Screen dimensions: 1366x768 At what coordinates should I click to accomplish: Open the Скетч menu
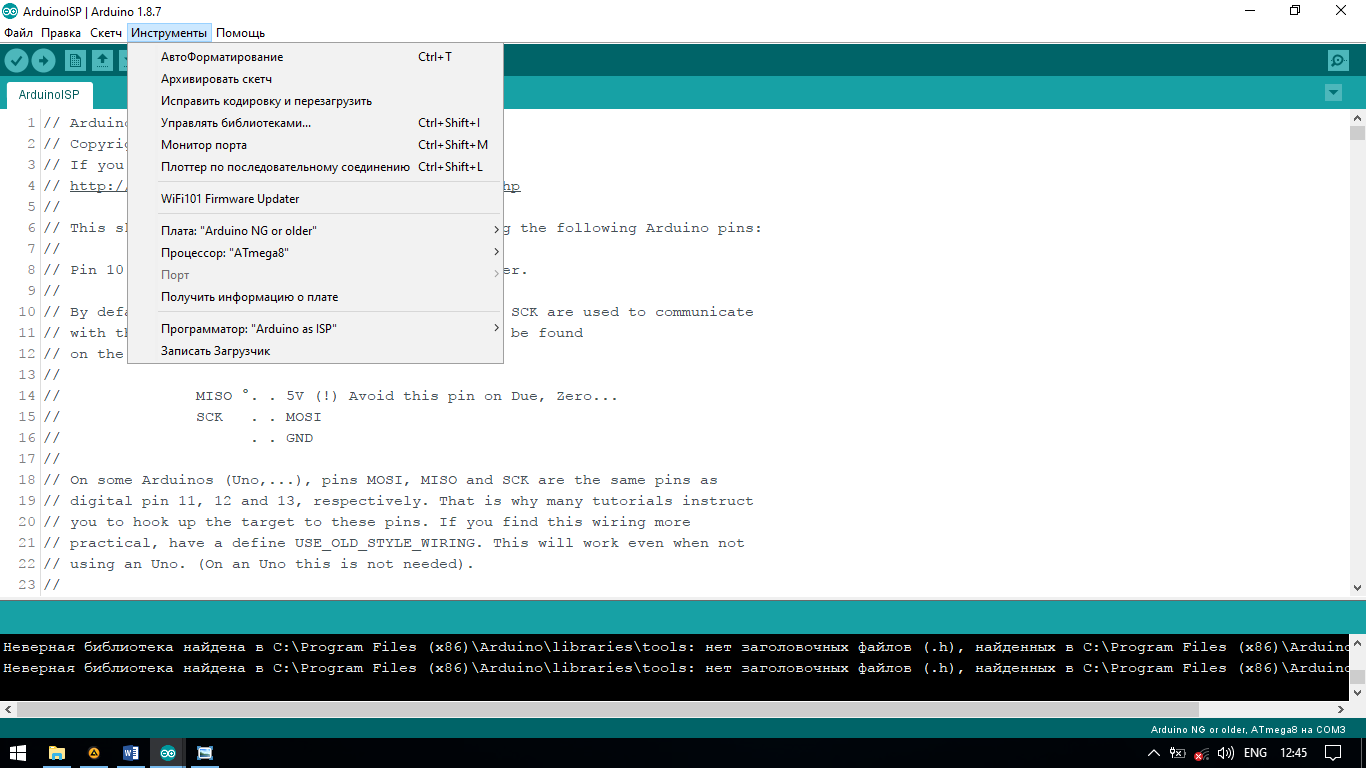click(106, 33)
